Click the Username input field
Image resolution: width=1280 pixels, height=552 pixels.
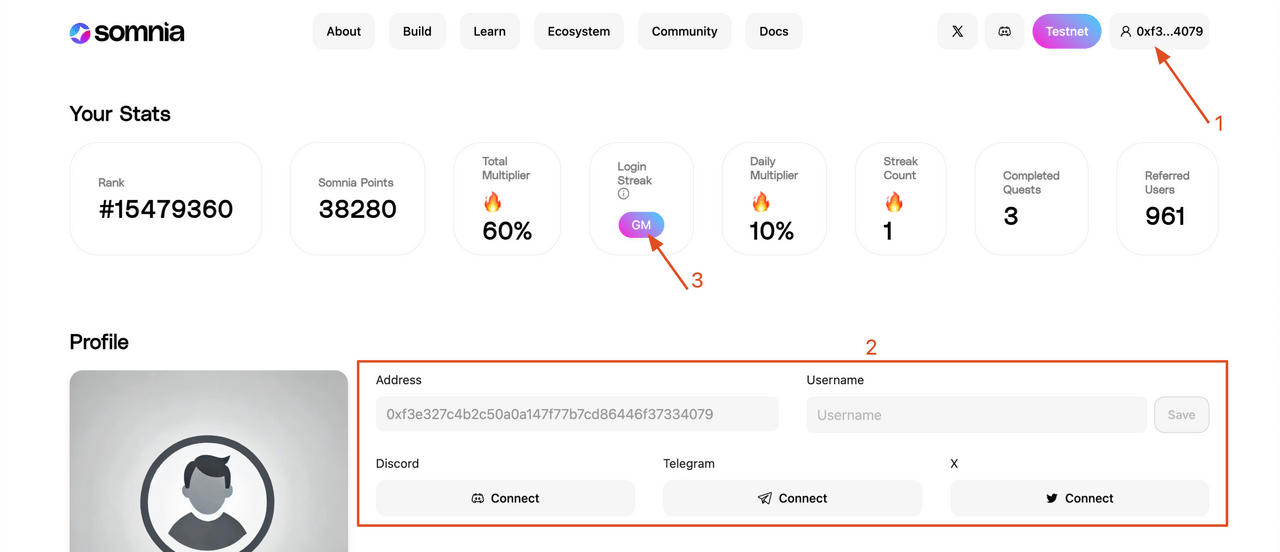pos(976,415)
